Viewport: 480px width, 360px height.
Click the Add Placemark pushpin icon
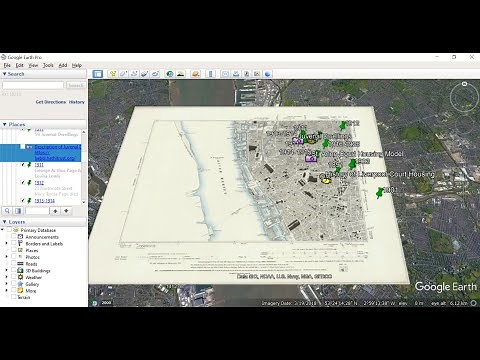[x=113, y=74]
